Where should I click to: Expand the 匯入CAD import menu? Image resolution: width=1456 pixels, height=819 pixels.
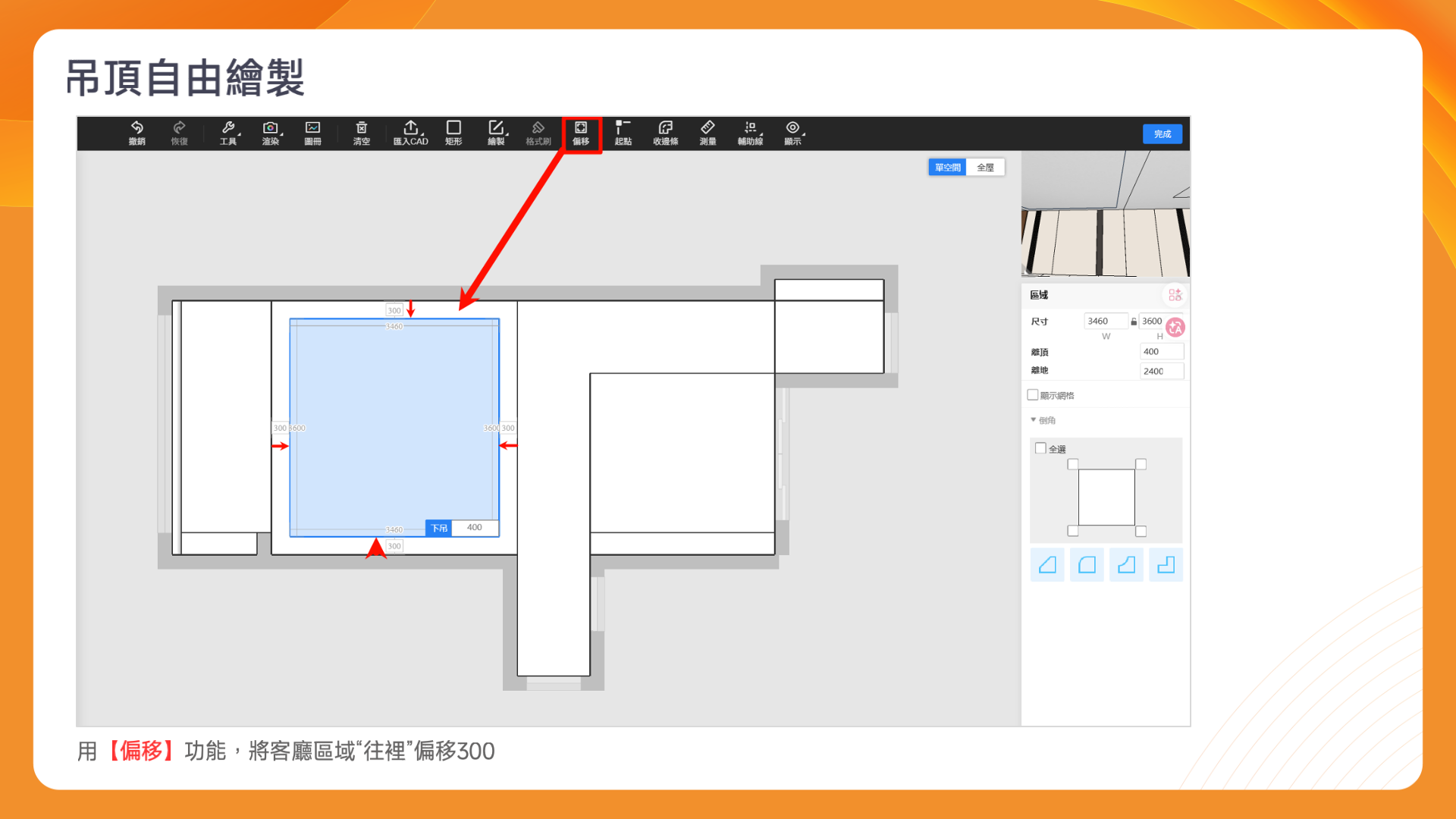(x=410, y=133)
